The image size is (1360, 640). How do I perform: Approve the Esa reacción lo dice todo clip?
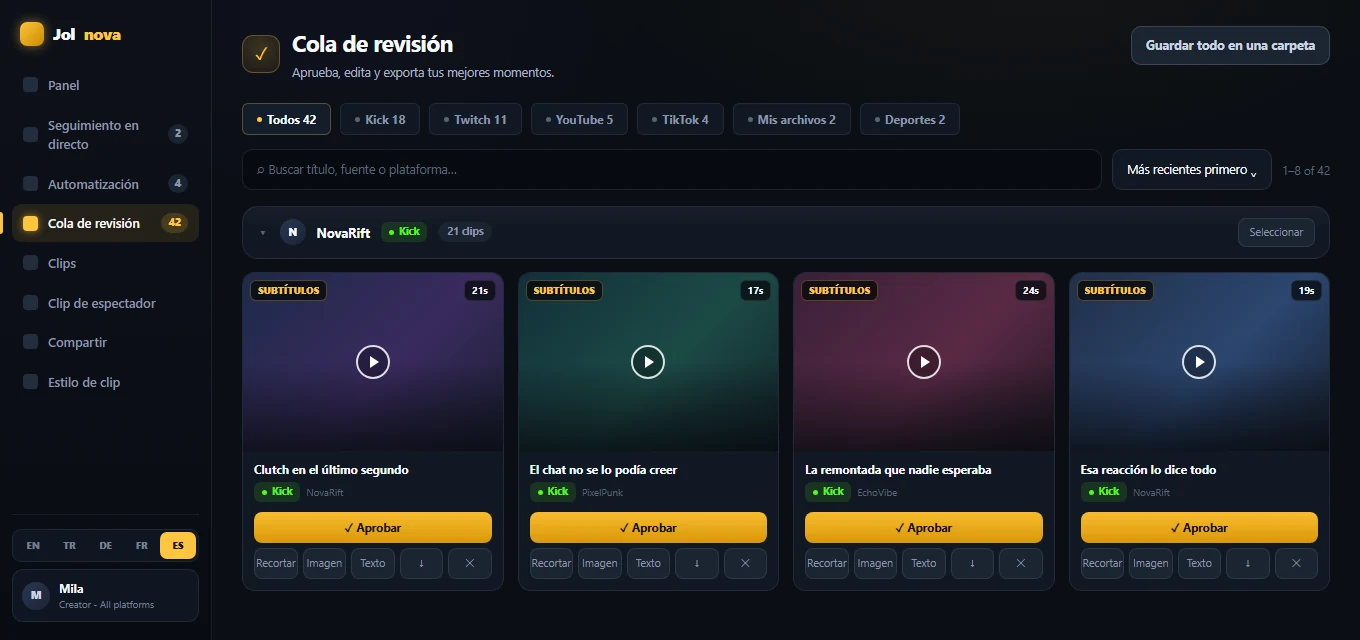pos(1199,527)
